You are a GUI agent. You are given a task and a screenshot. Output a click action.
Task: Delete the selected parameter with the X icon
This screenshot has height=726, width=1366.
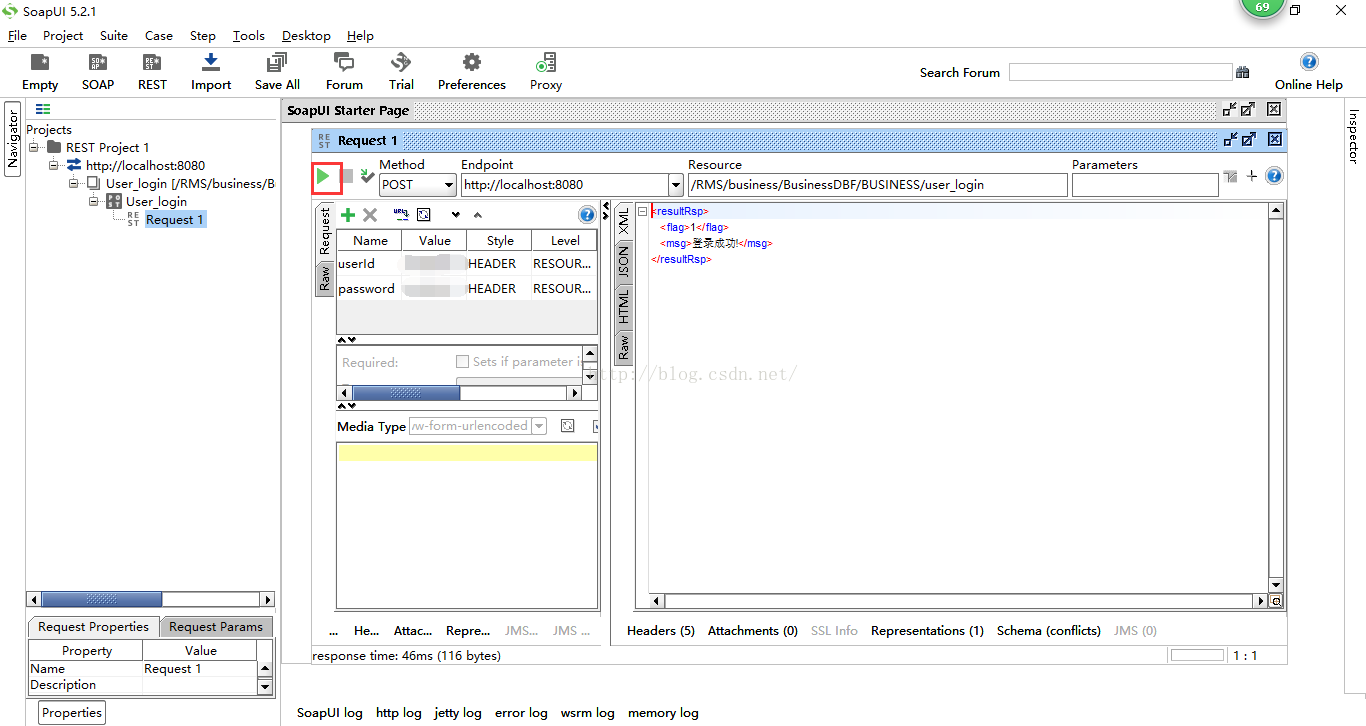pos(370,215)
